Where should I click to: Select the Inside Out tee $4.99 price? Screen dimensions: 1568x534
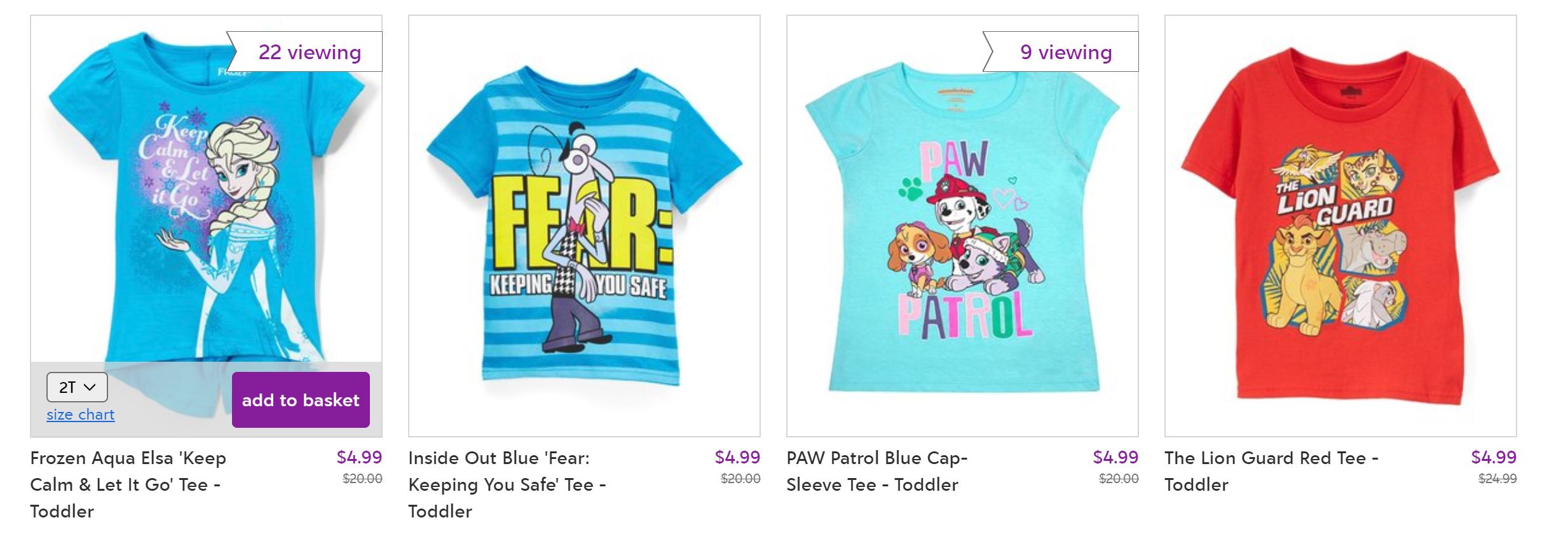[x=737, y=457]
